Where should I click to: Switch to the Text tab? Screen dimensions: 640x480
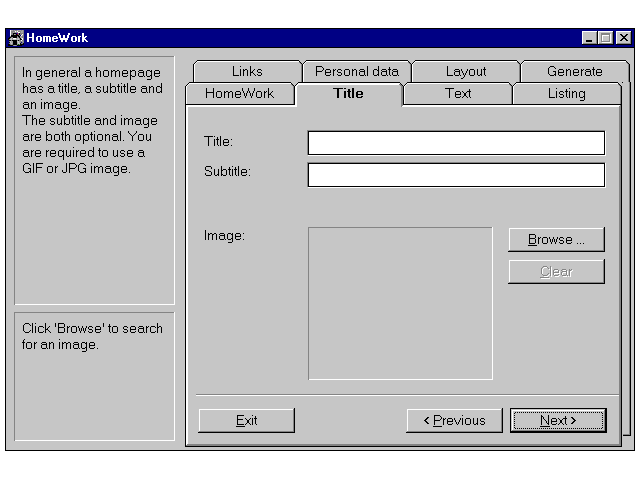[458, 94]
